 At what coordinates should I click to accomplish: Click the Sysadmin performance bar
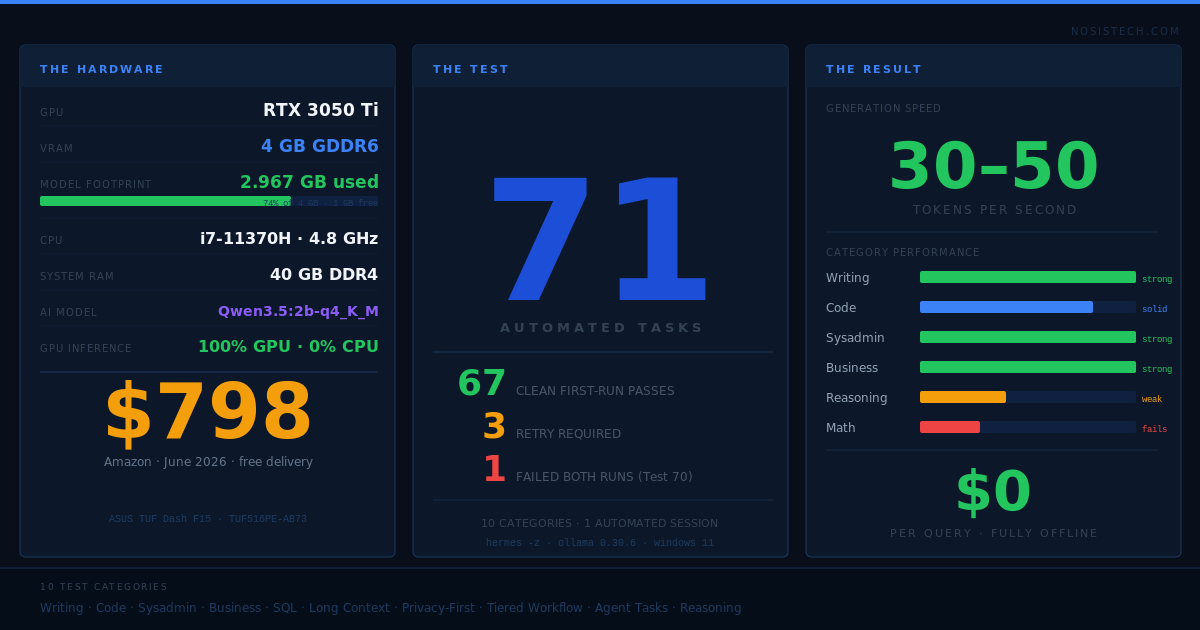[x=1028, y=337]
